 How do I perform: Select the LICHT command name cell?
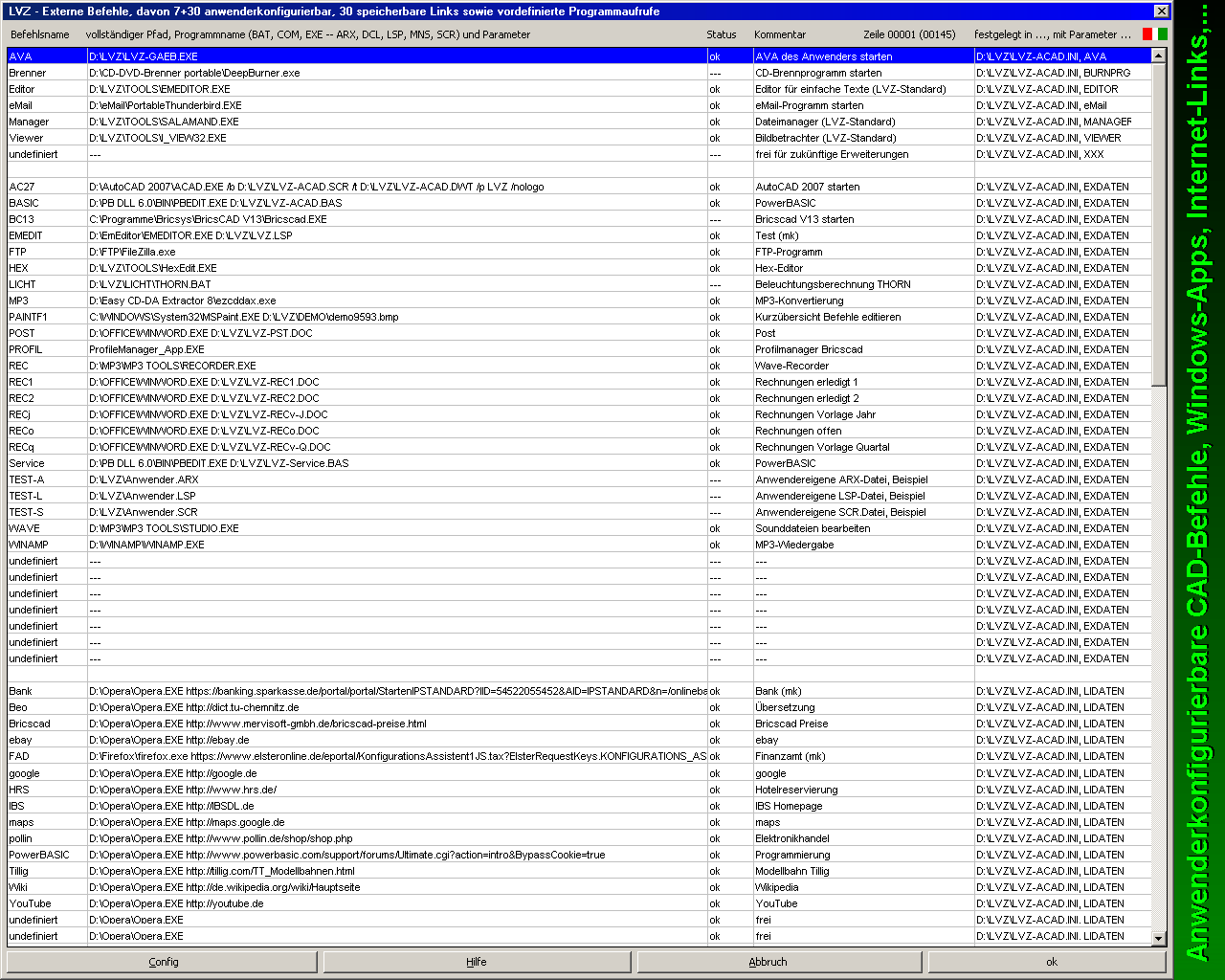[47, 284]
